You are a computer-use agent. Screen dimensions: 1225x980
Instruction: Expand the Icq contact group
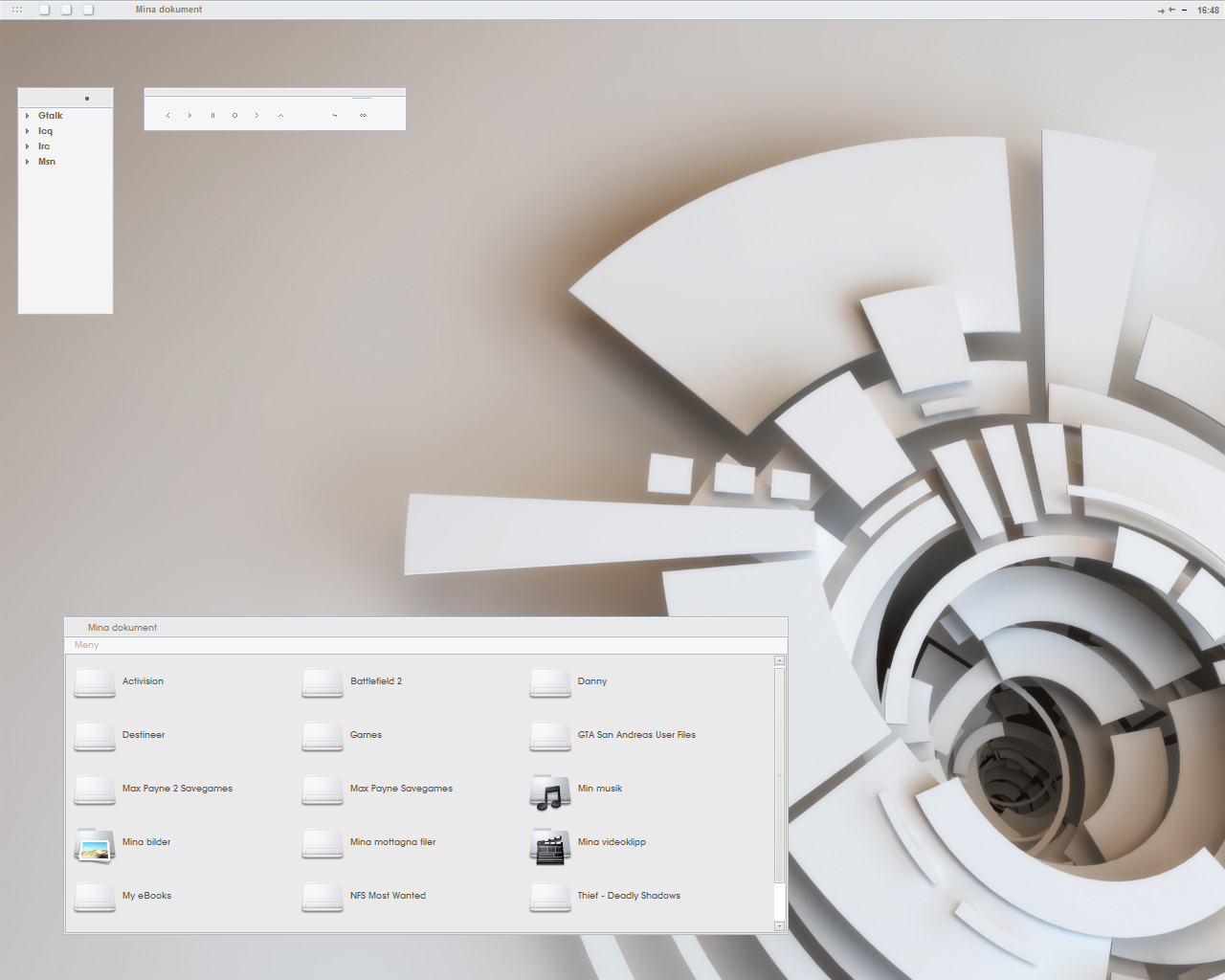[27, 131]
